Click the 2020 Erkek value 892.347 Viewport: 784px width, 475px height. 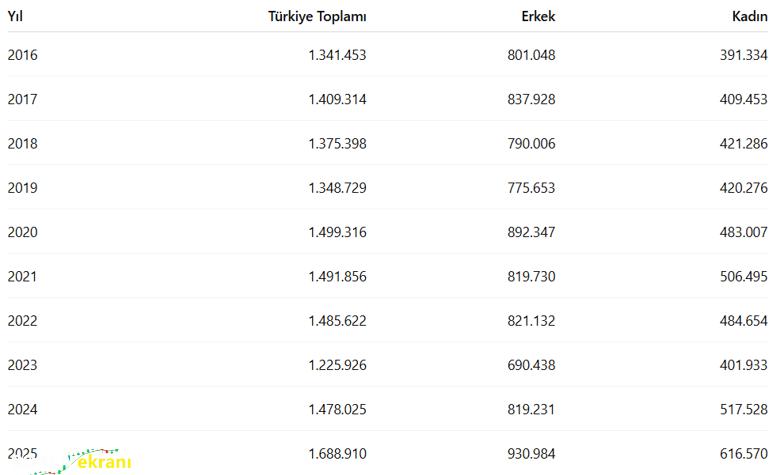tap(531, 232)
